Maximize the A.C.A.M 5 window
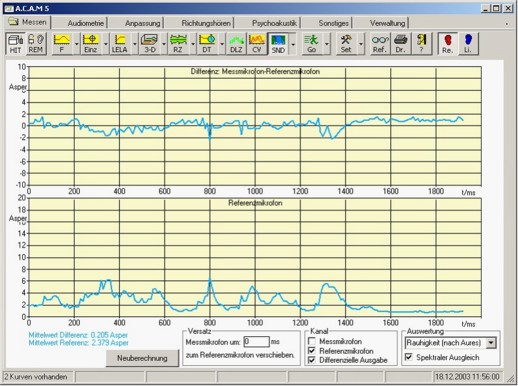The width and height of the screenshot is (518, 386). (496, 8)
